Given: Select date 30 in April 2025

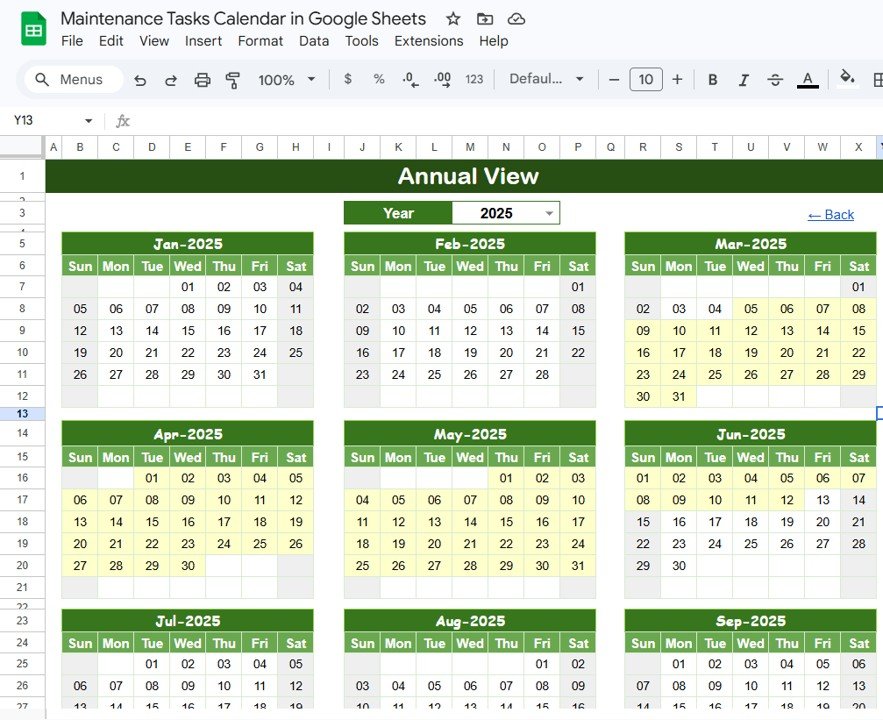Looking at the screenshot, I should pyautogui.click(x=188, y=566).
